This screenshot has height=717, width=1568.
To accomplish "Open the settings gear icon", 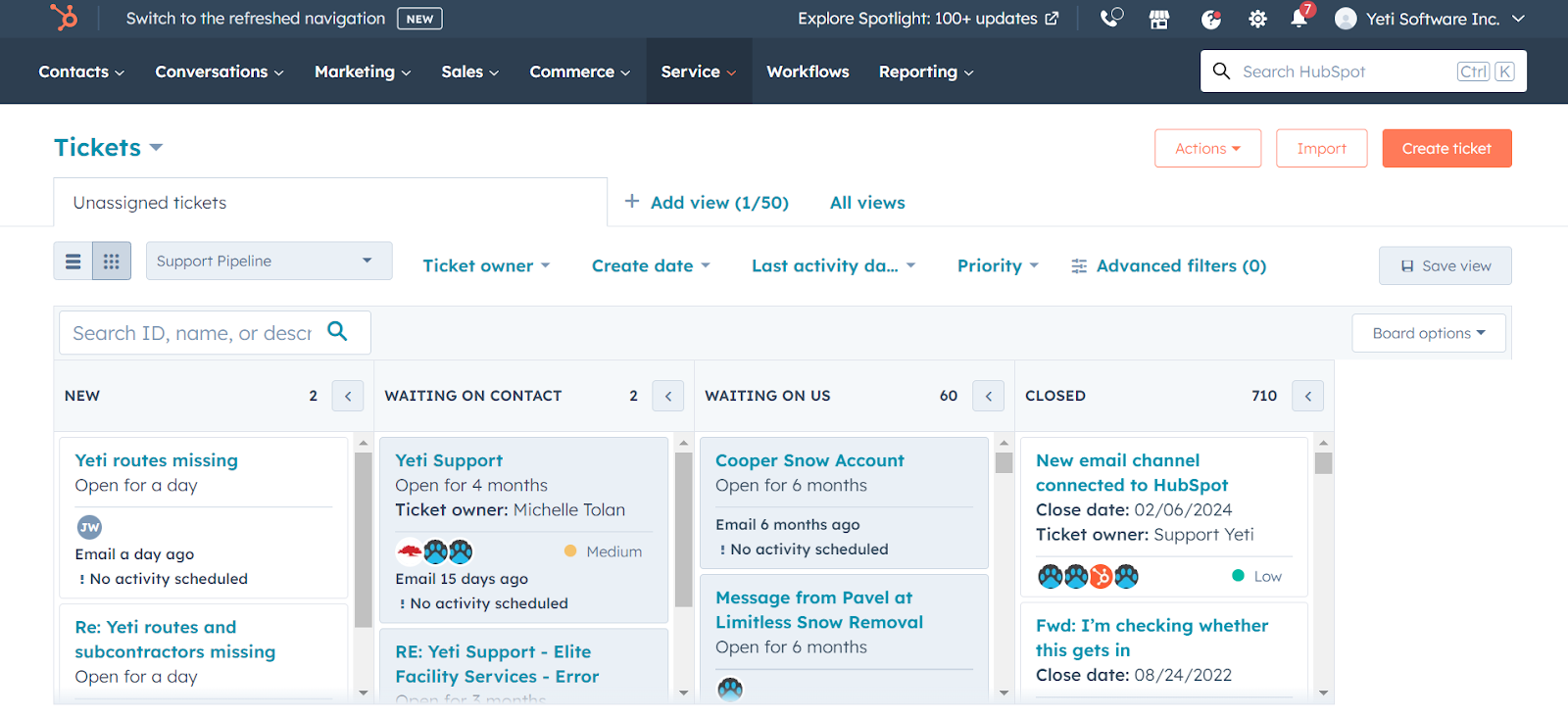I will coord(1257,19).
